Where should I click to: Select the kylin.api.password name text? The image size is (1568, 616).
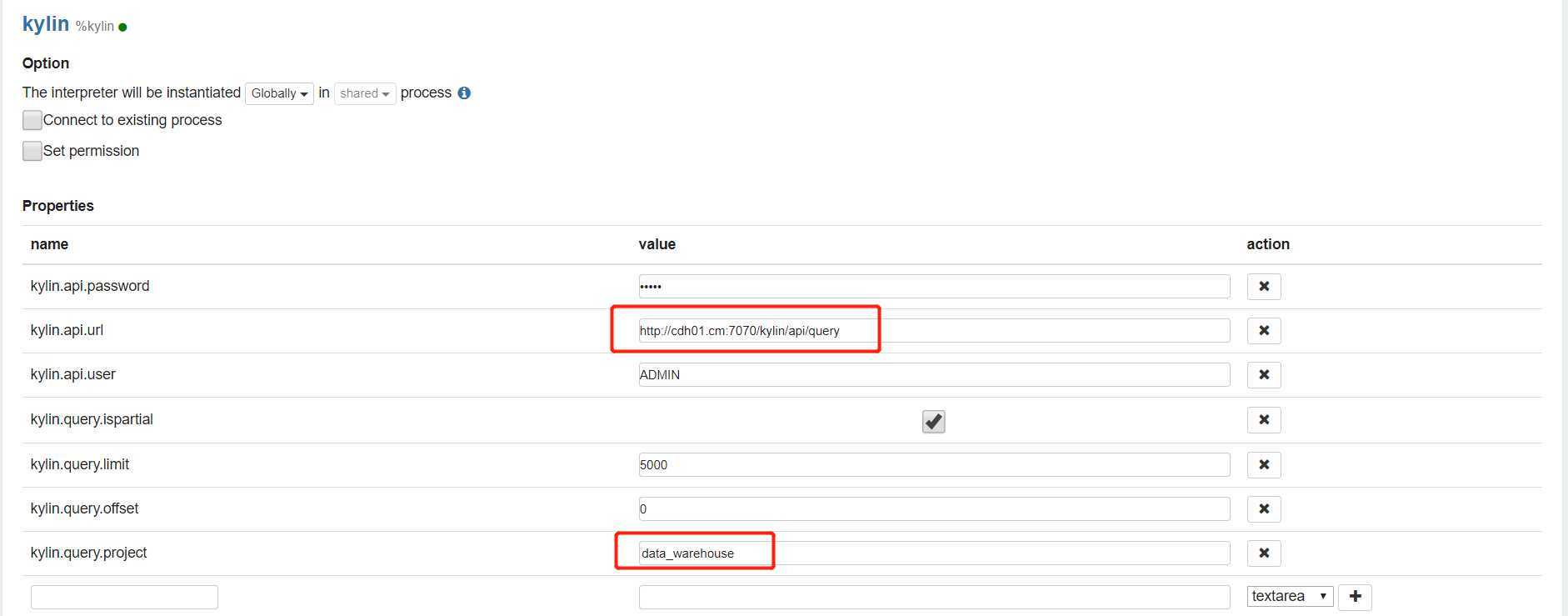90,286
